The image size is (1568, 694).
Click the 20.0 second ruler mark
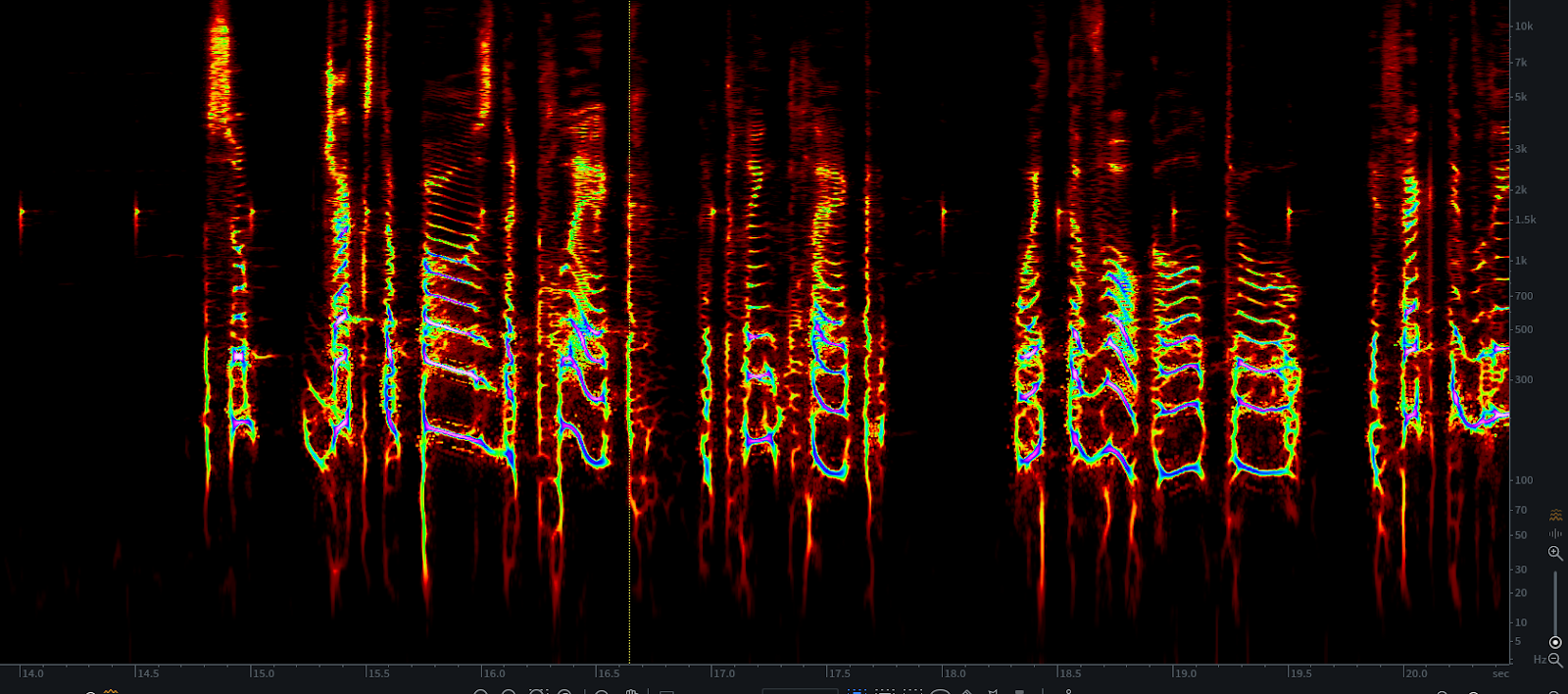(x=1416, y=673)
